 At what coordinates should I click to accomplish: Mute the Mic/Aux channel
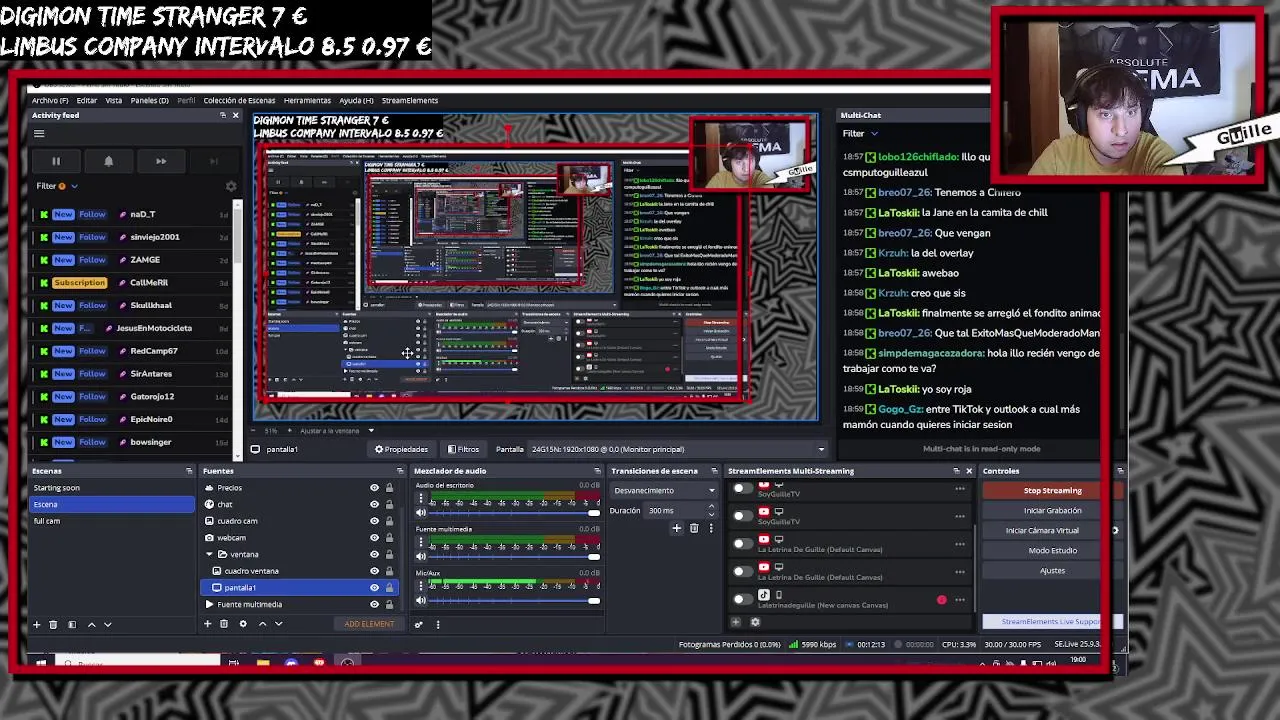click(421, 601)
